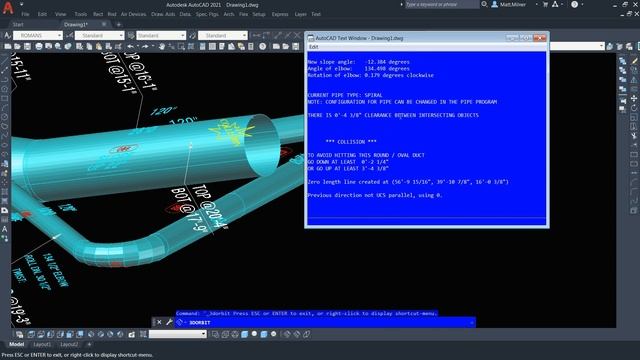
Task: Click the search keyword input field
Action: click(441, 4)
